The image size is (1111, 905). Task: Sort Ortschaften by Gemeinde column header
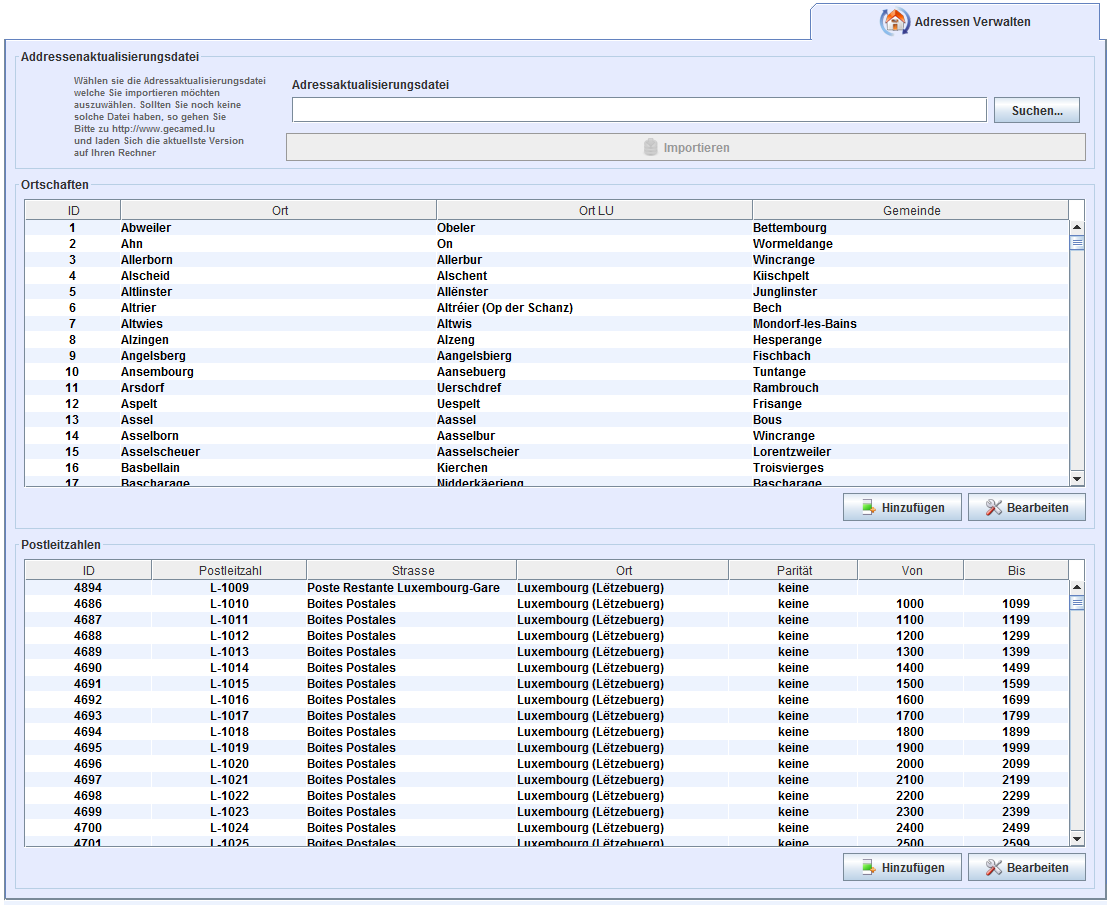[910, 211]
